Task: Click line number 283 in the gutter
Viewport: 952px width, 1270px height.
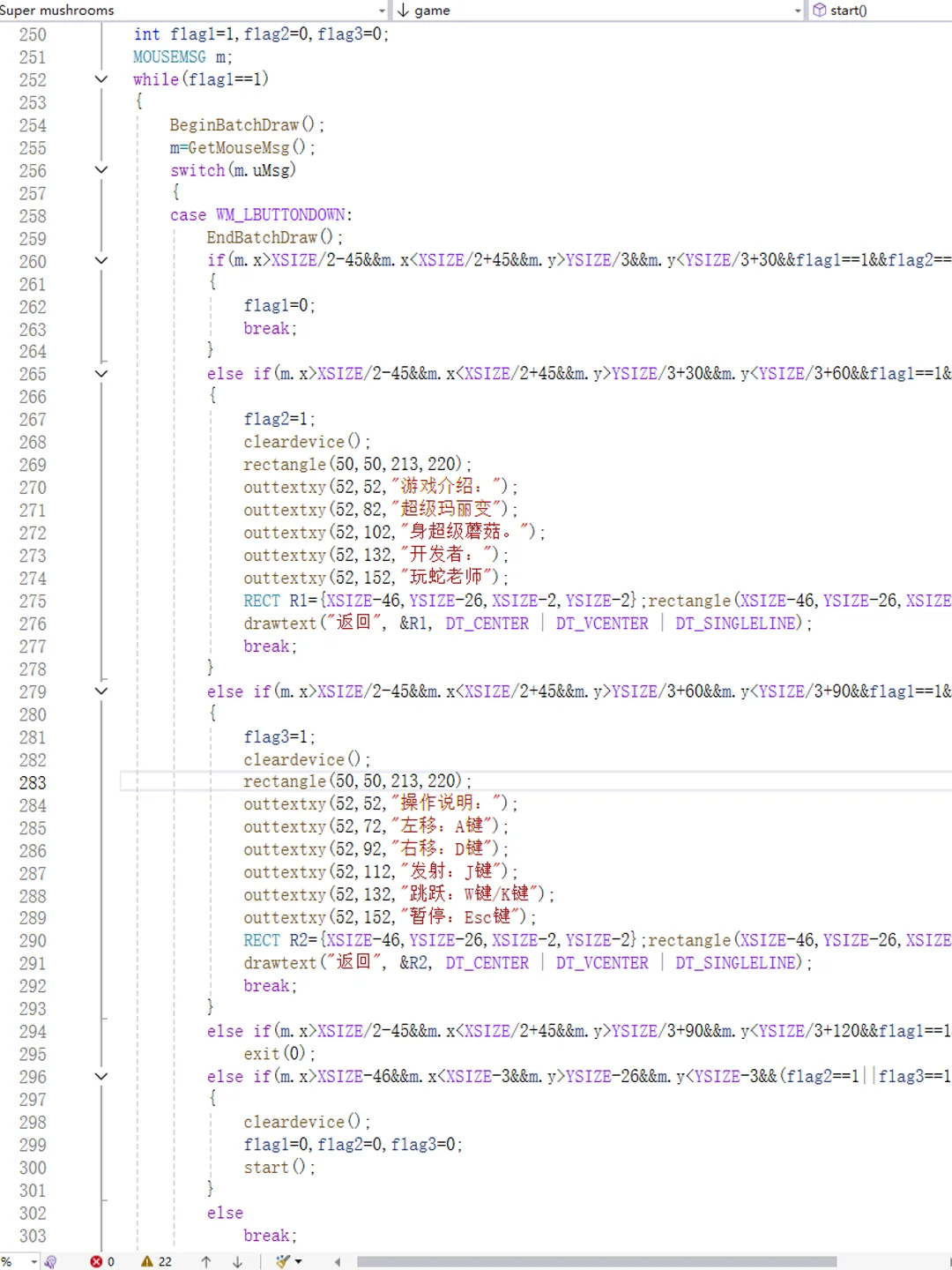Action: (x=33, y=782)
